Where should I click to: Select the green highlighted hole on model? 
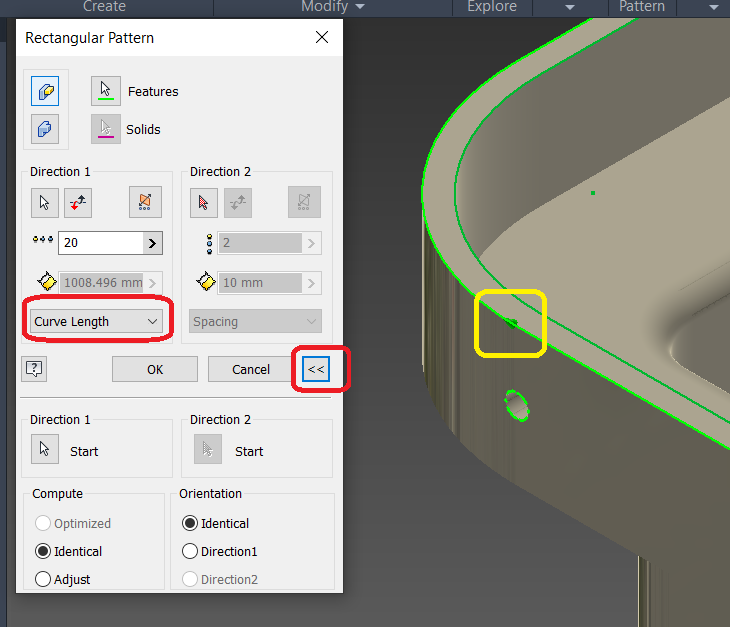517,406
